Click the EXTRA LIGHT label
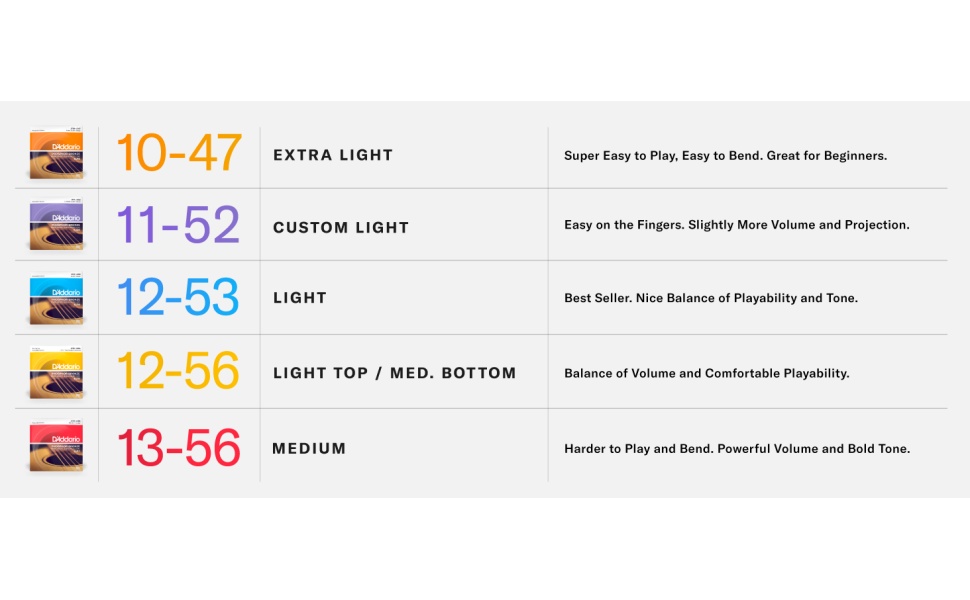Image resolution: width=970 pixels, height=600 pixels. click(333, 156)
